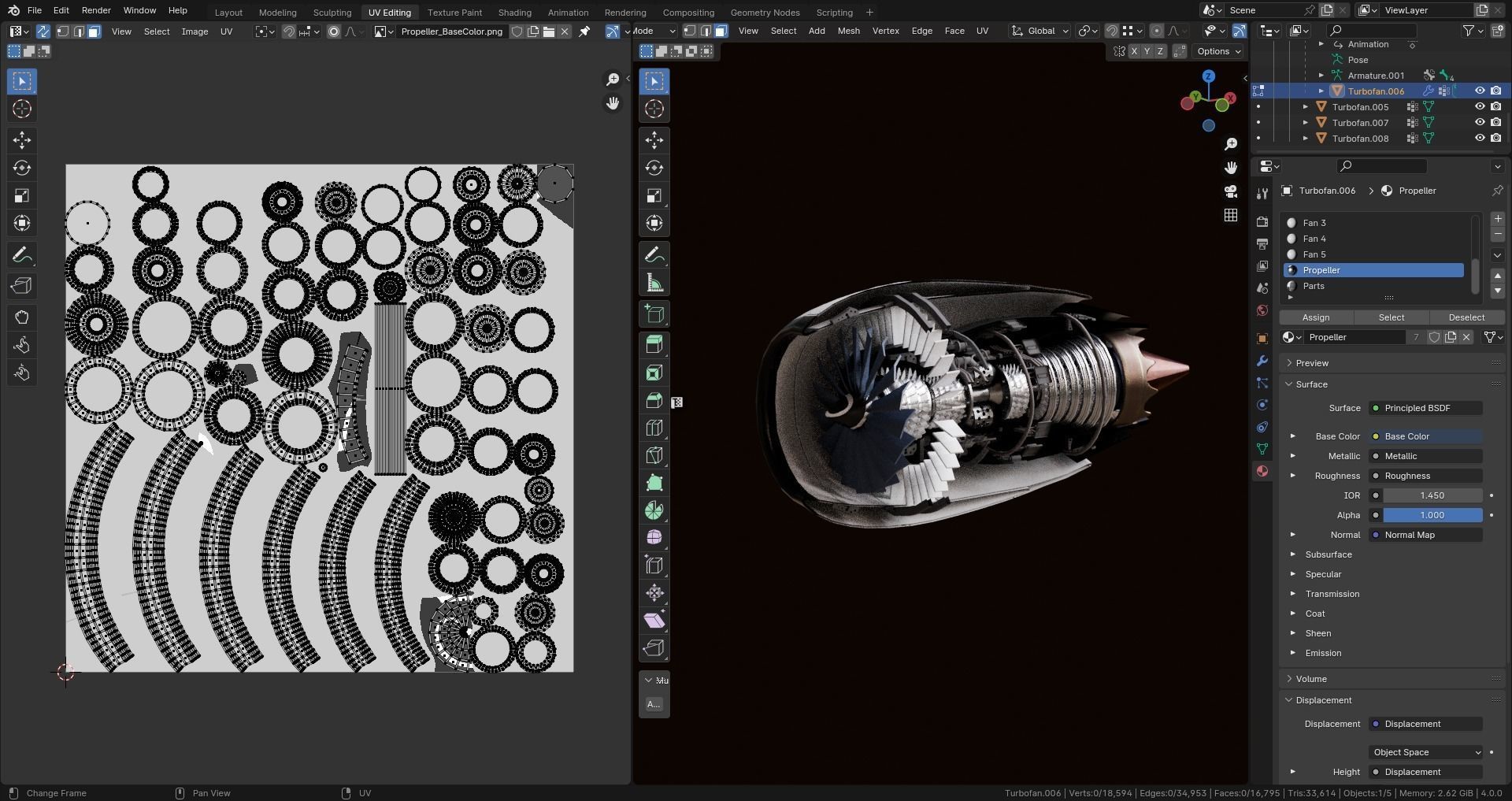Viewport: 1512px width, 801px height.
Task: Click the Assign material button
Action: (1316, 317)
